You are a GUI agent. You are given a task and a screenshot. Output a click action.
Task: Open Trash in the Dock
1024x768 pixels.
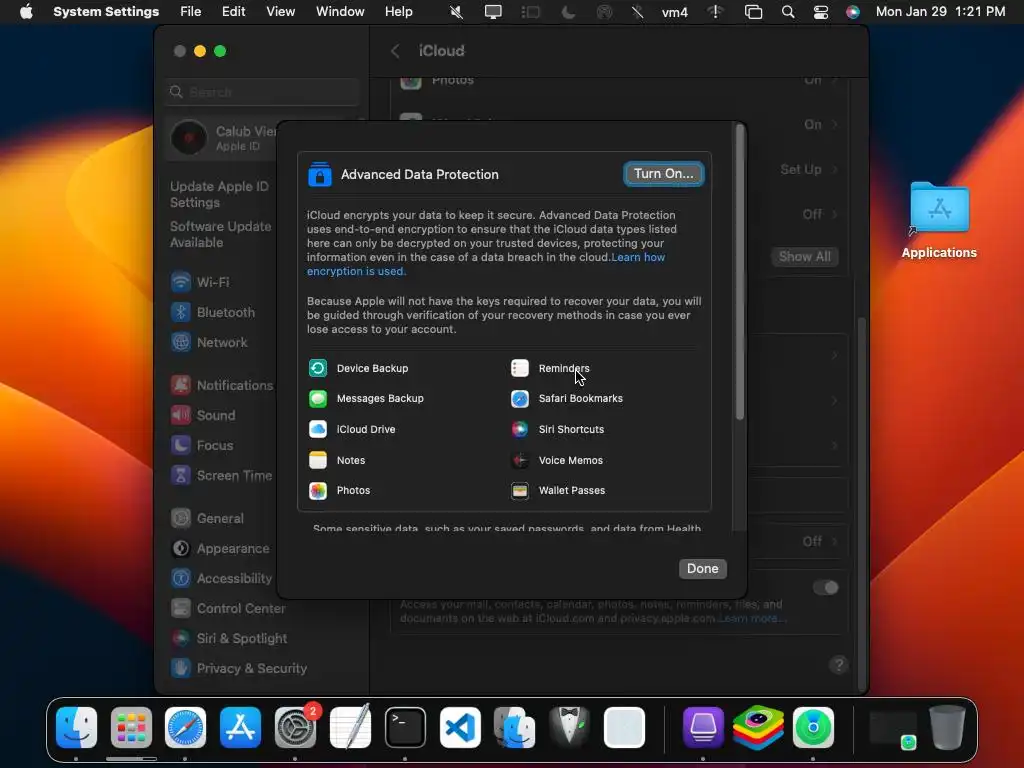948,727
